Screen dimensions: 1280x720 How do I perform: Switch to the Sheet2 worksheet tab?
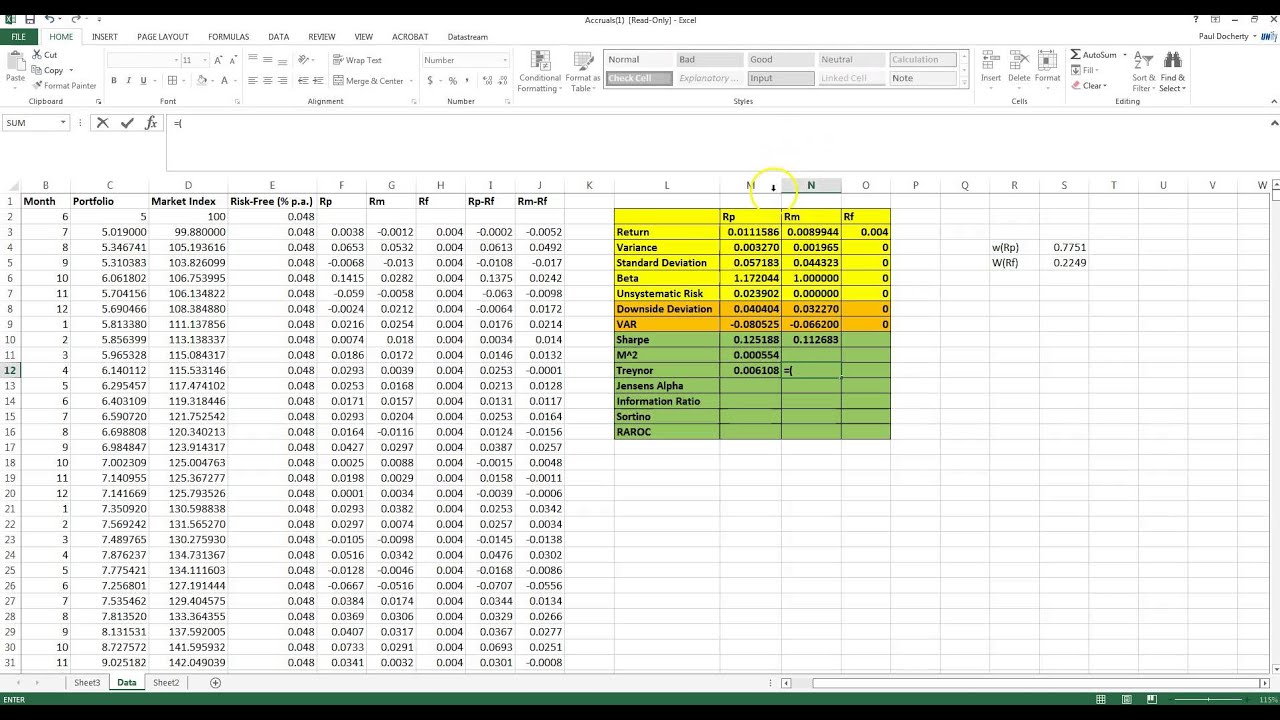pyautogui.click(x=166, y=683)
